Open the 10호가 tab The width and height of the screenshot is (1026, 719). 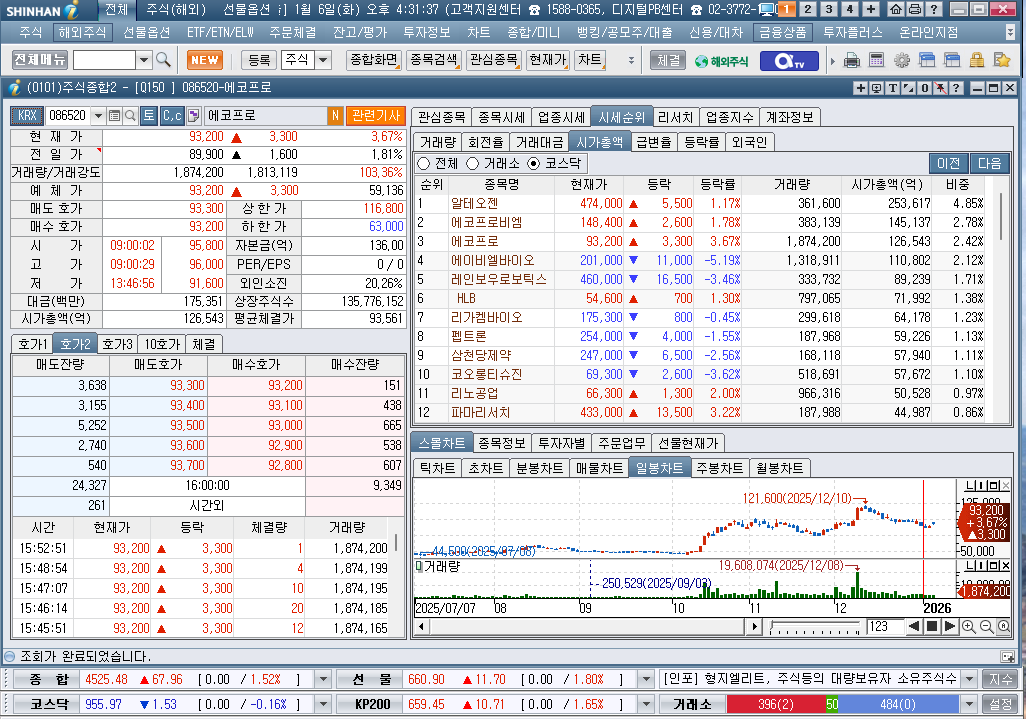coord(162,344)
